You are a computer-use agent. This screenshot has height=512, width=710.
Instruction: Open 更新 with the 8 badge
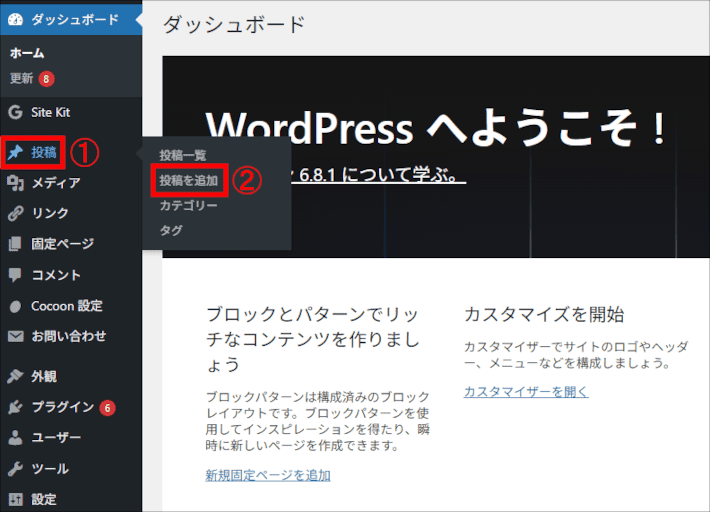point(22,78)
